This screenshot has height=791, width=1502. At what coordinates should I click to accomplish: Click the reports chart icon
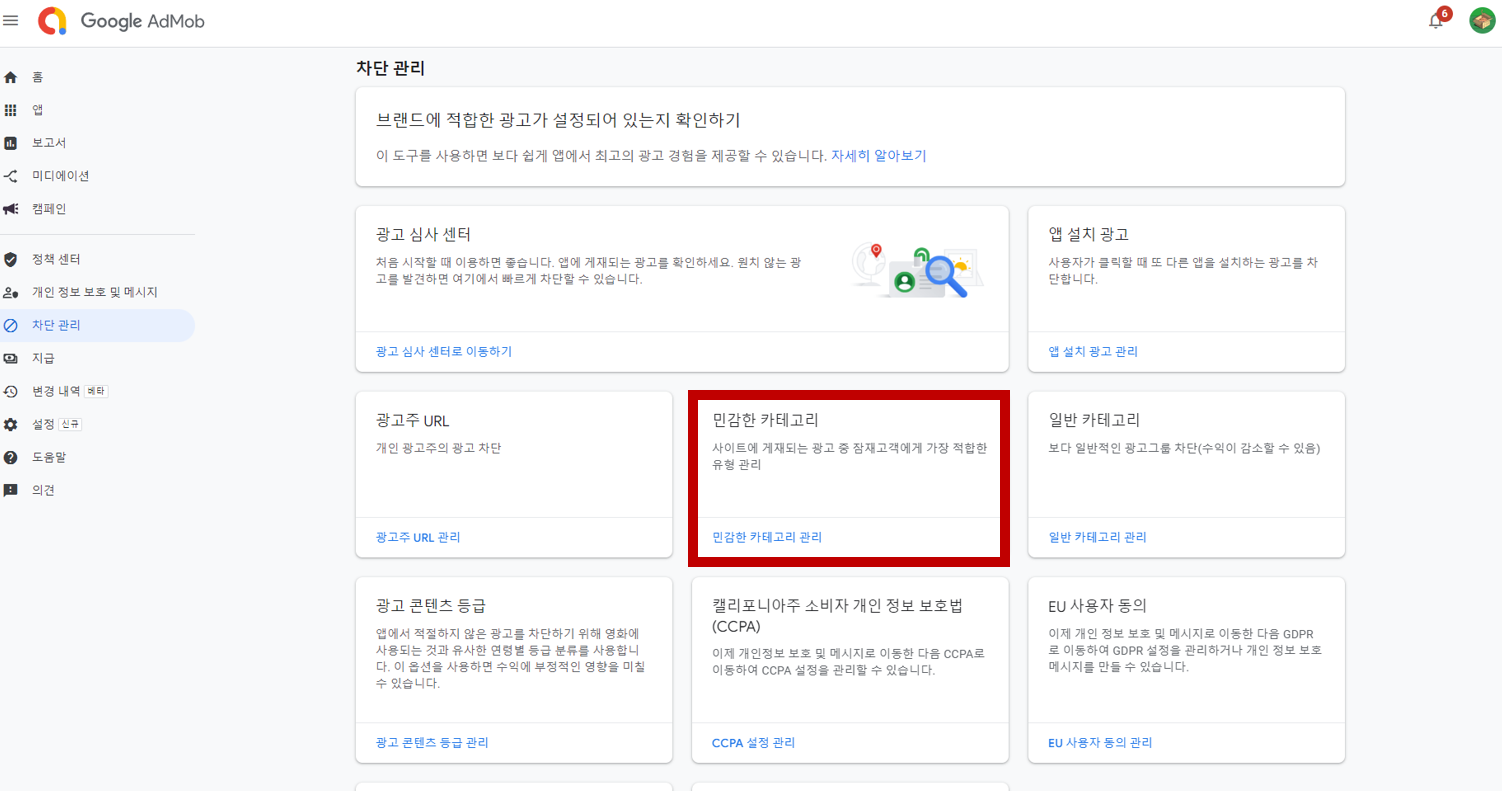(x=11, y=143)
